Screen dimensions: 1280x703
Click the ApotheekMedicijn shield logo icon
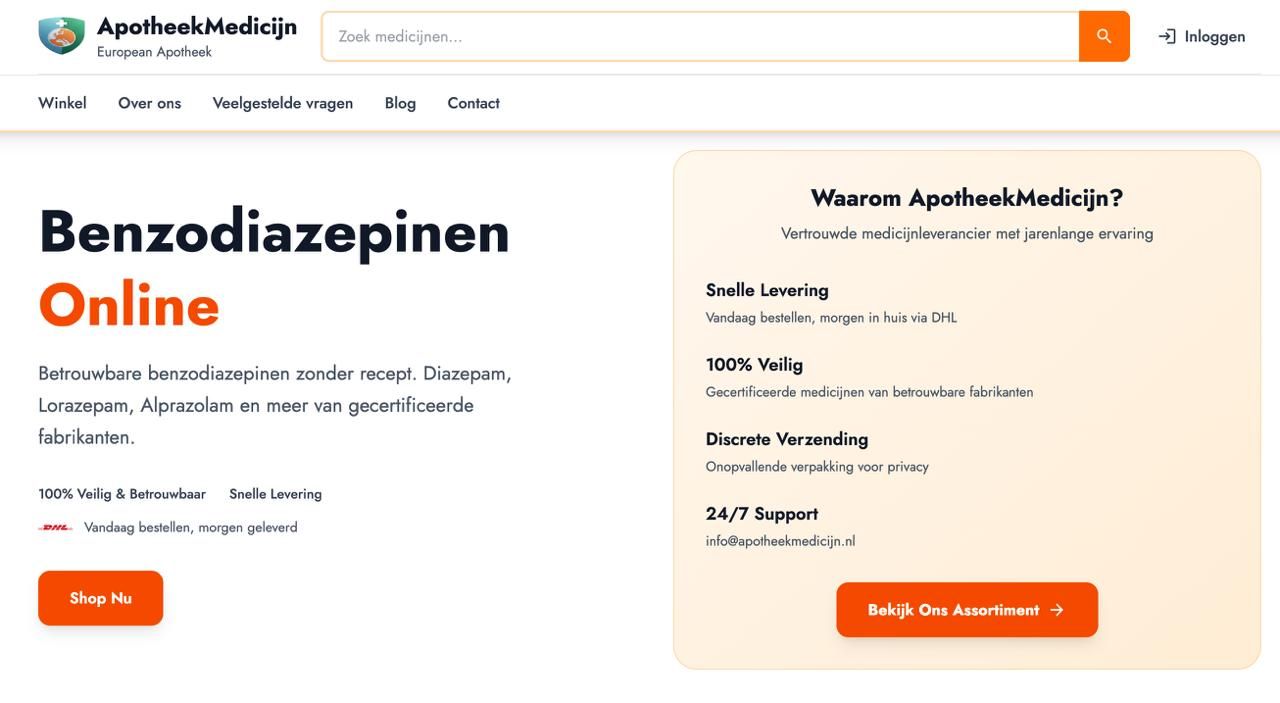[61, 36]
